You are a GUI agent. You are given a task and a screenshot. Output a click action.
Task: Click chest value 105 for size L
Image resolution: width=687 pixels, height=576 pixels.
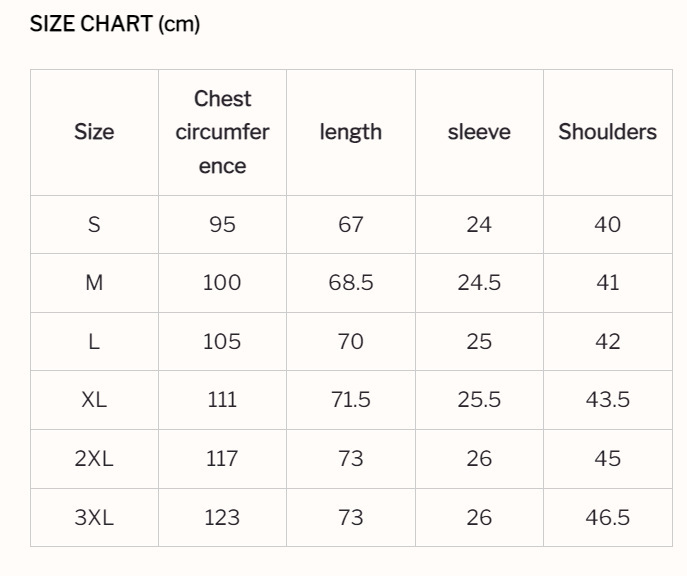tap(222, 341)
